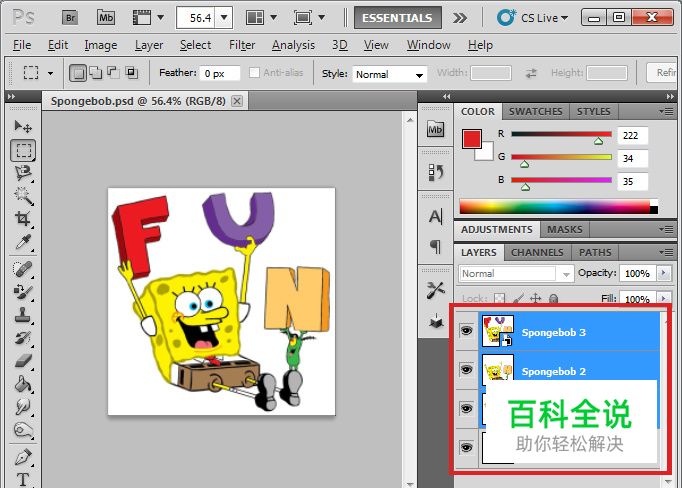This screenshot has width=682, height=488.
Task: Select the Horizontal Type tool
Action: (23, 479)
